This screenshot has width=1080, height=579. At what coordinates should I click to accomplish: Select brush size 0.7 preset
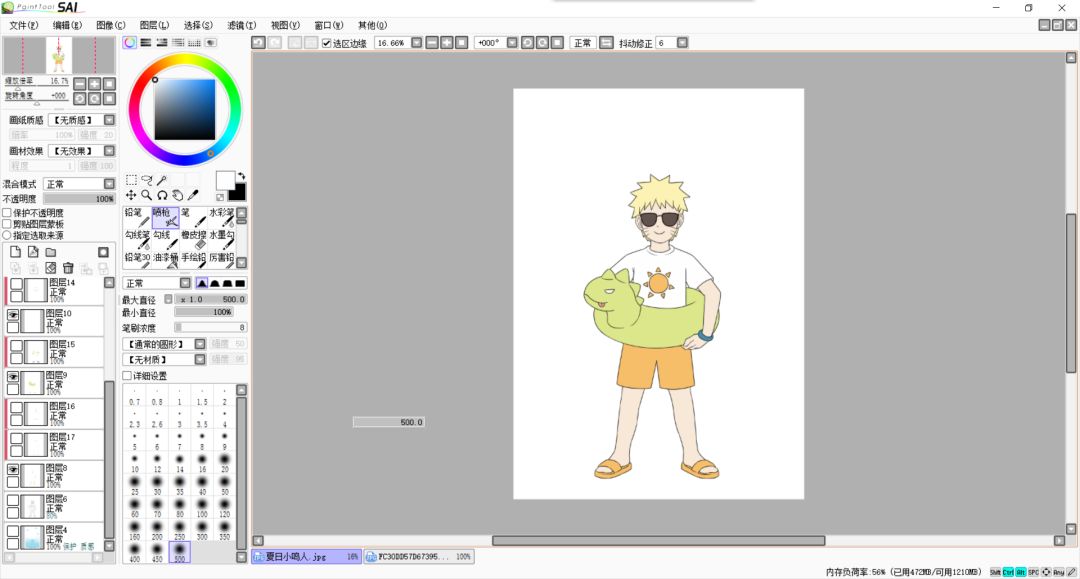point(134,396)
